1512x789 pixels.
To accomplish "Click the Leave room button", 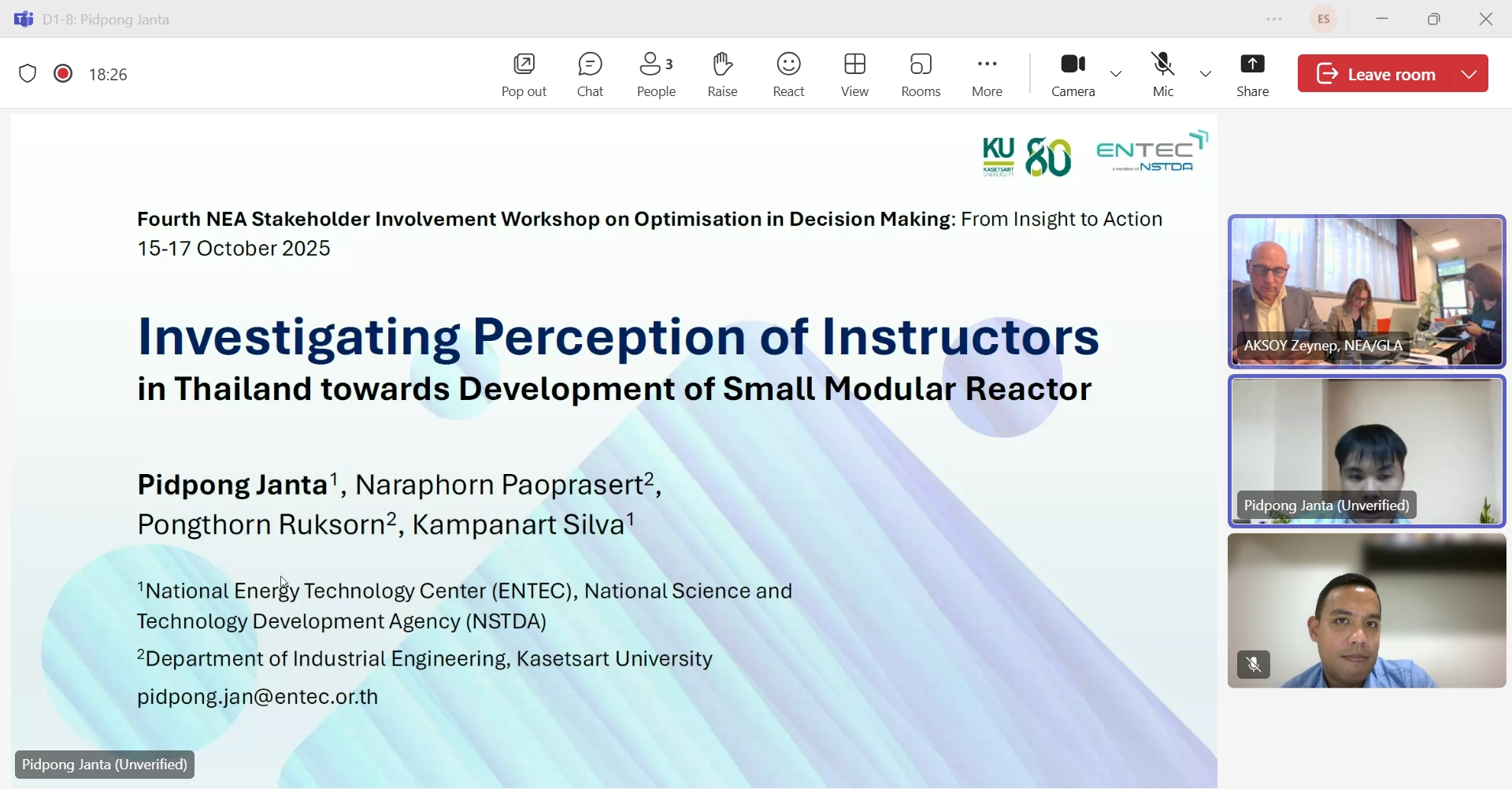I will (x=1375, y=74).
